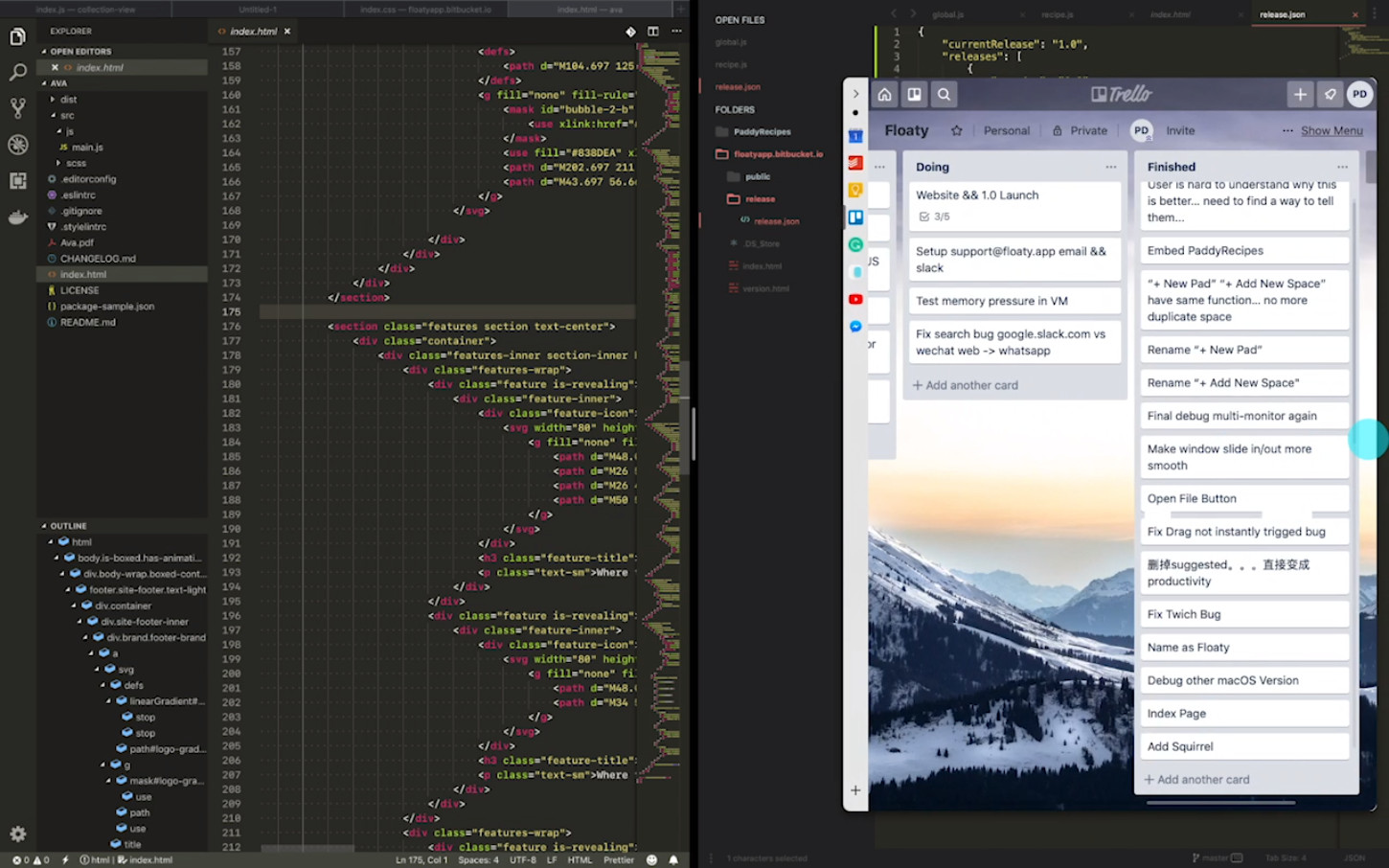Click the split editor icon in VS Code
1389x868 pixels.
click(653, 31)
